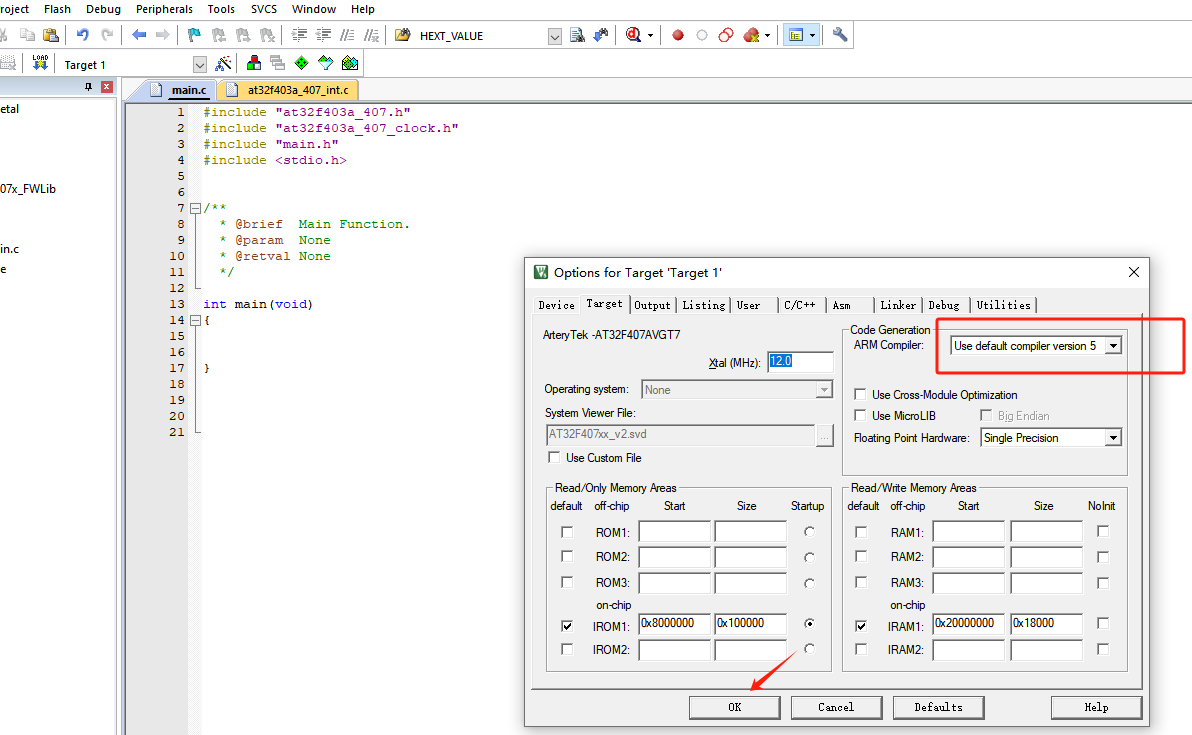Open Configuration with the wrench icon
Image resolution: width=1192 pixels, height=735 pixels.
tap(840, 35)
